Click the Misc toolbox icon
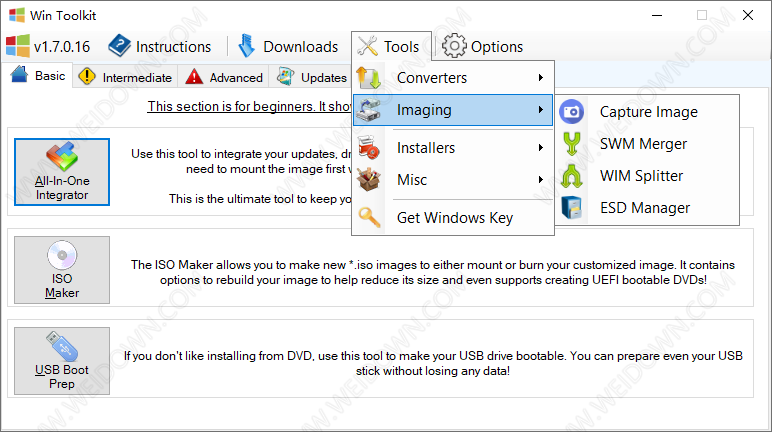The height and width of the screenshot is (432, 772). 368,179
